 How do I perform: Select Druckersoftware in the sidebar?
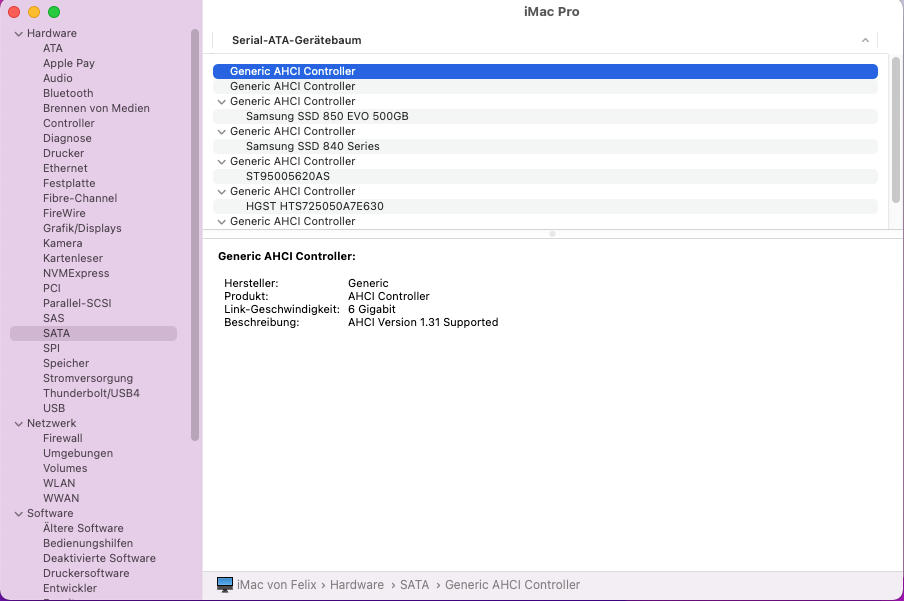pos(86,573)
